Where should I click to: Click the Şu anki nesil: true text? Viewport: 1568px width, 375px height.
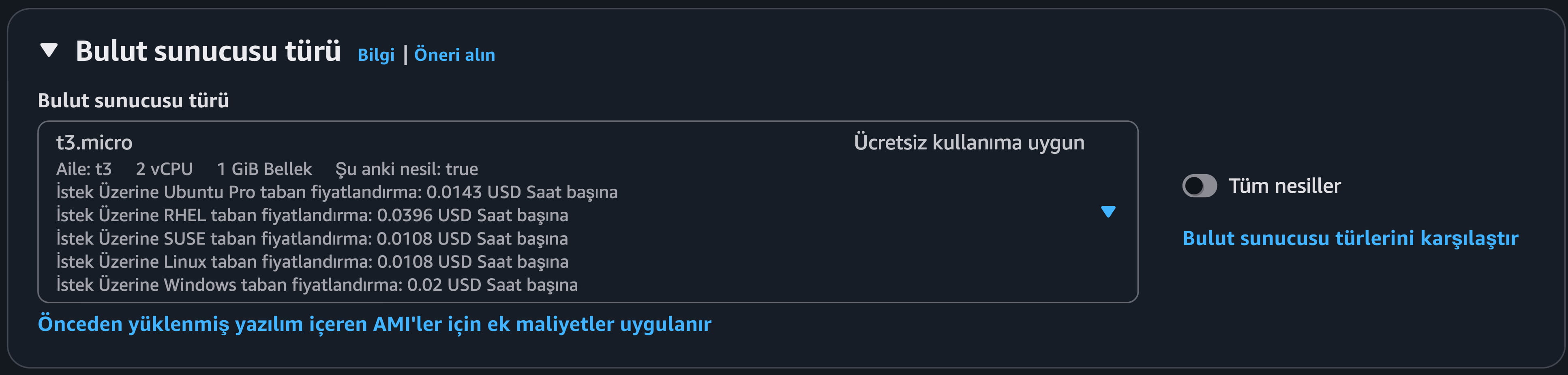pyautogui.click(x=407, y=169)
